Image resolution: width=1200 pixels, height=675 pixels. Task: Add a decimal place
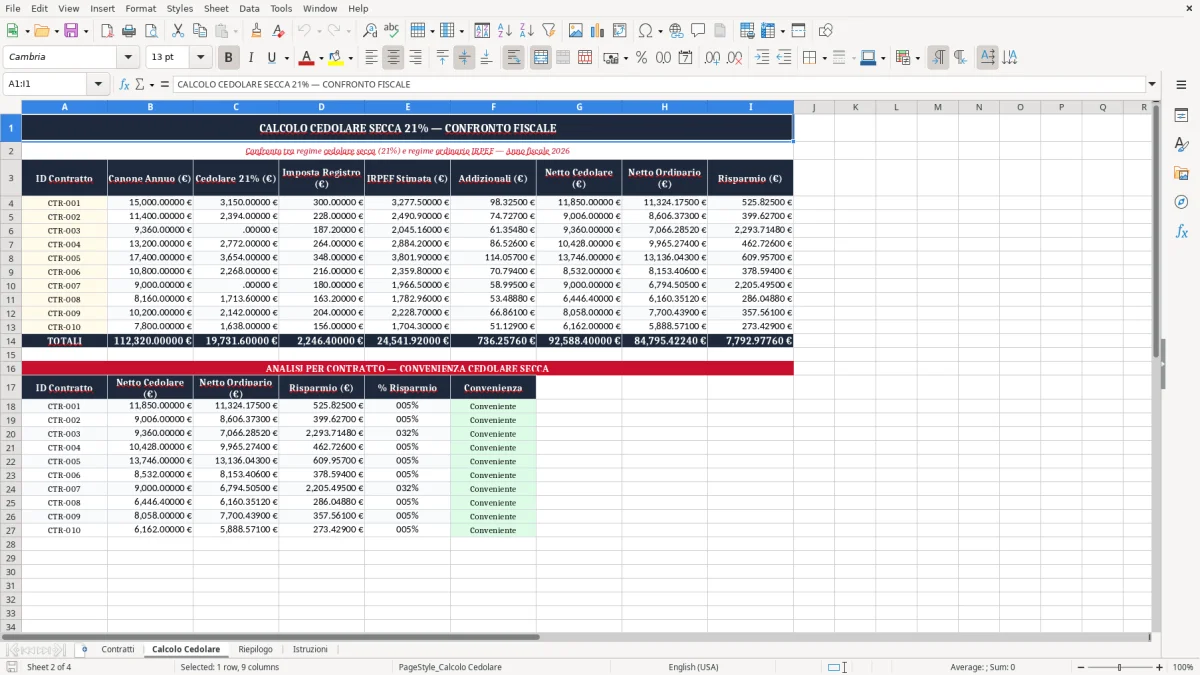712,58
